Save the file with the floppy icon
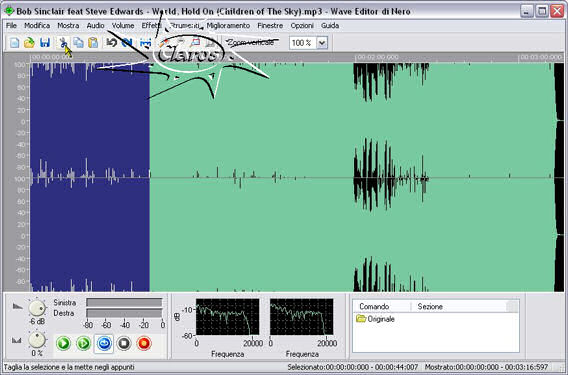Viewport: 568px width, 375px height. coord(45,43)
